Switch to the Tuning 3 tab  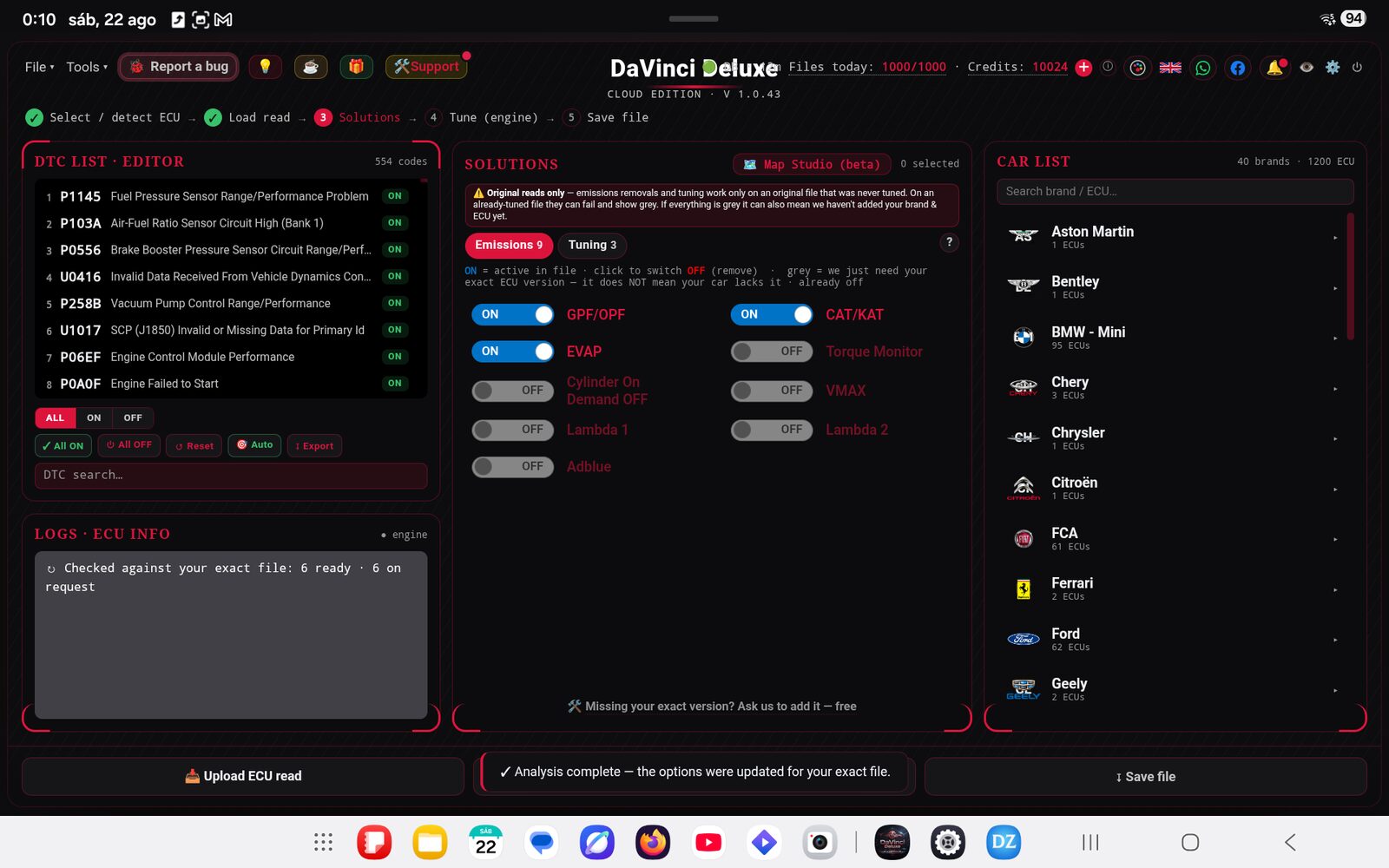(x=592, y=245)
